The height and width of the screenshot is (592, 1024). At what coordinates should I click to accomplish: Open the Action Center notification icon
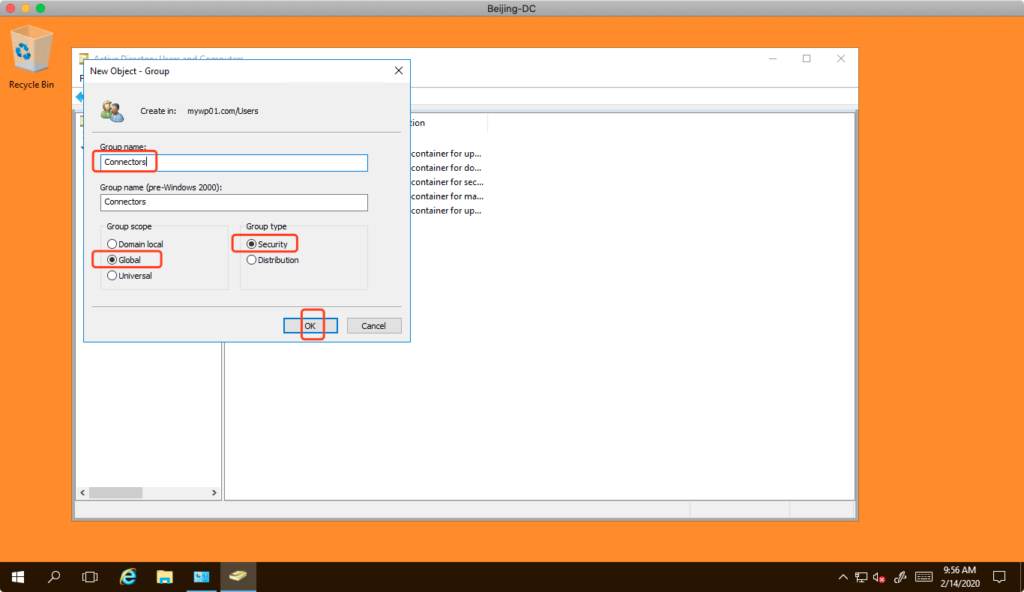pos(998,577)
